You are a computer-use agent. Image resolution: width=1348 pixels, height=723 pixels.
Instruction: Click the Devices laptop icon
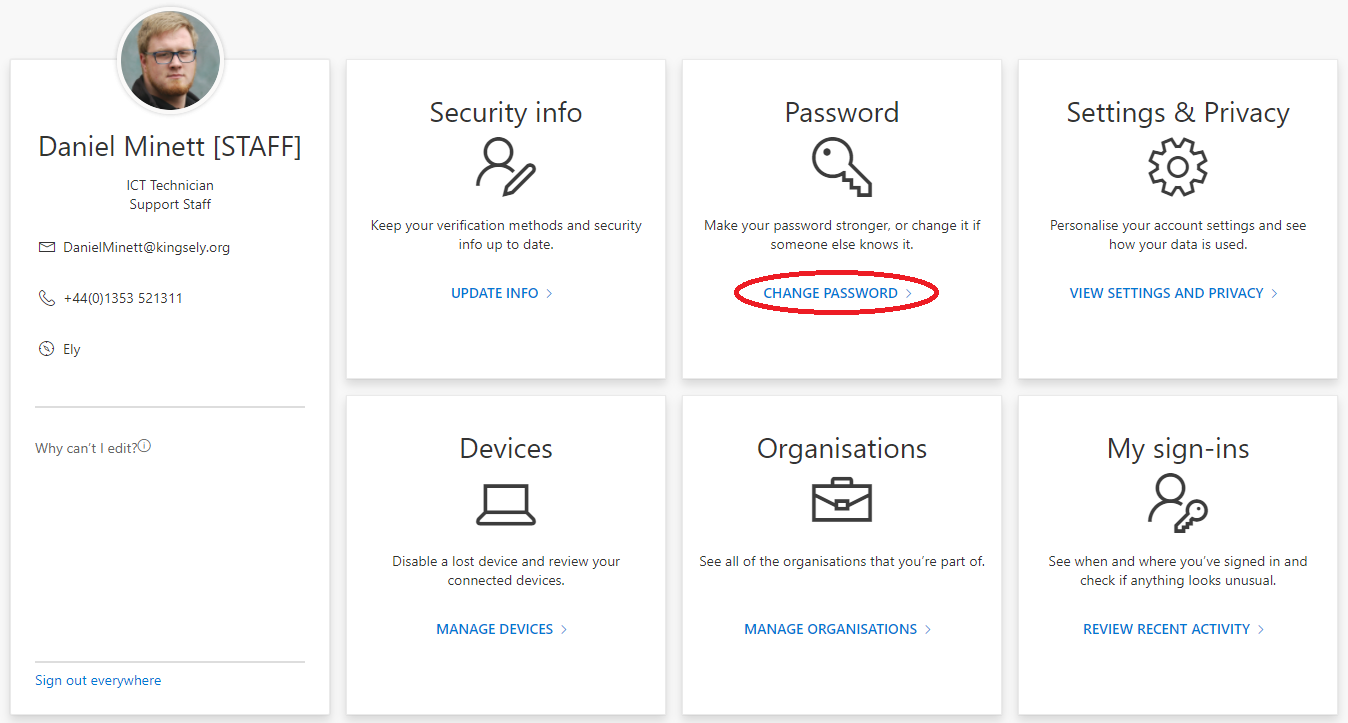[x=505, y=503]
